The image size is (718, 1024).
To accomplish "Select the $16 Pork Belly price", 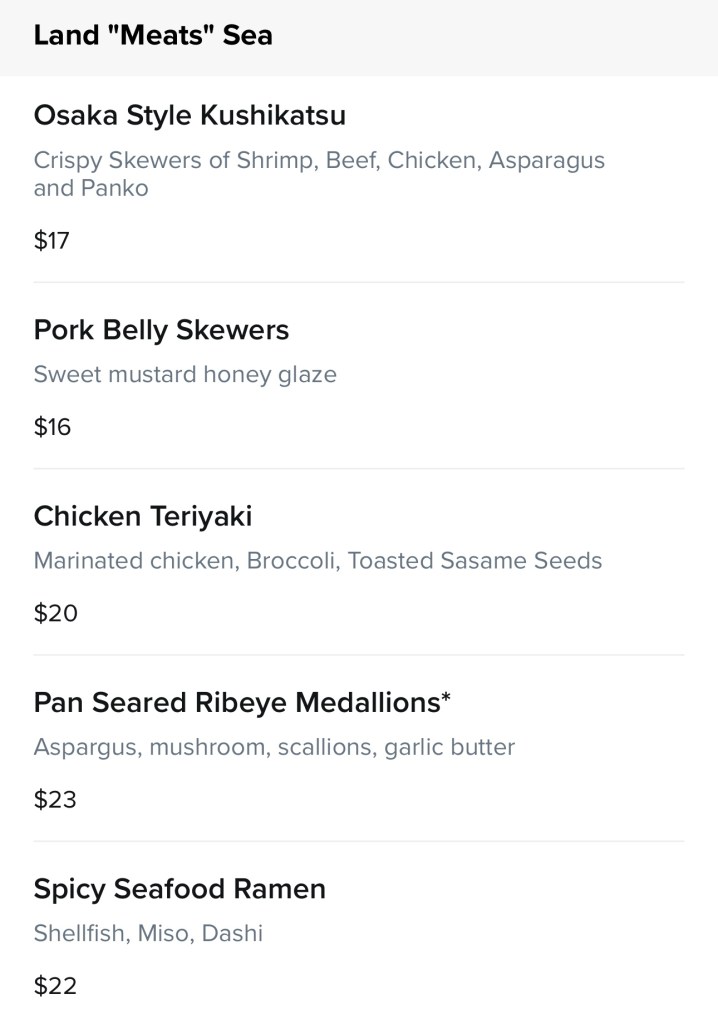I will click(52, 427).
